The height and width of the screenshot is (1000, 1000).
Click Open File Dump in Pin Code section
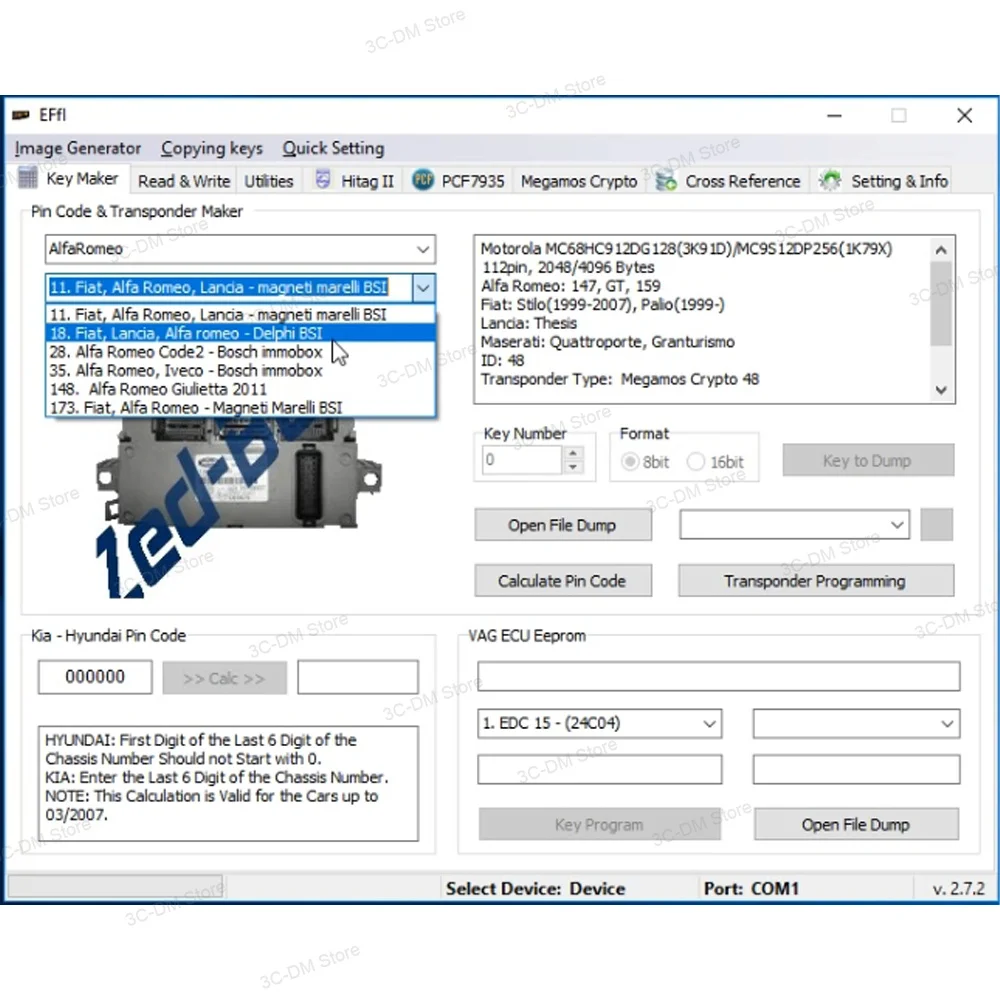click(x=562, y=525)
